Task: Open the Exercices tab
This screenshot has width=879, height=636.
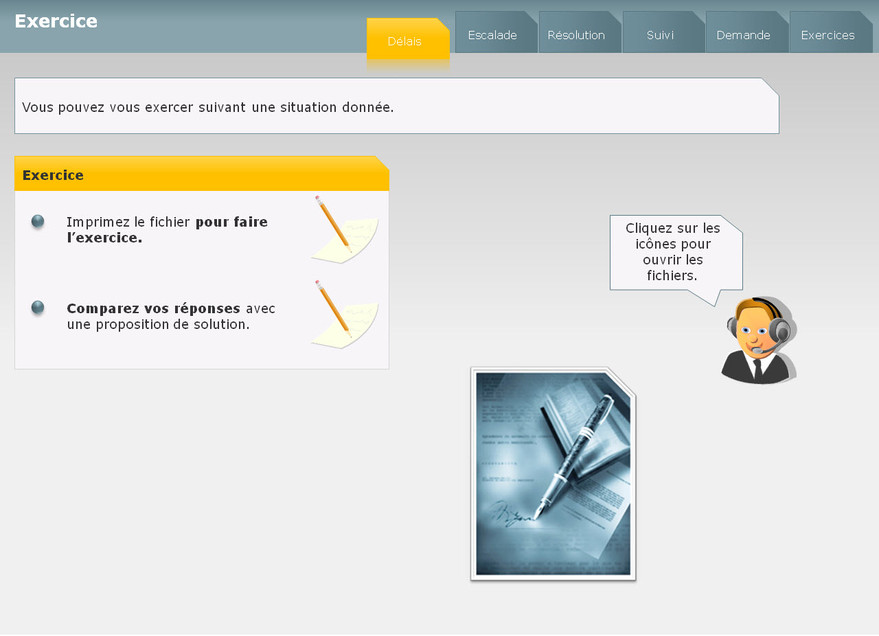Action: [x=828, y=35]
